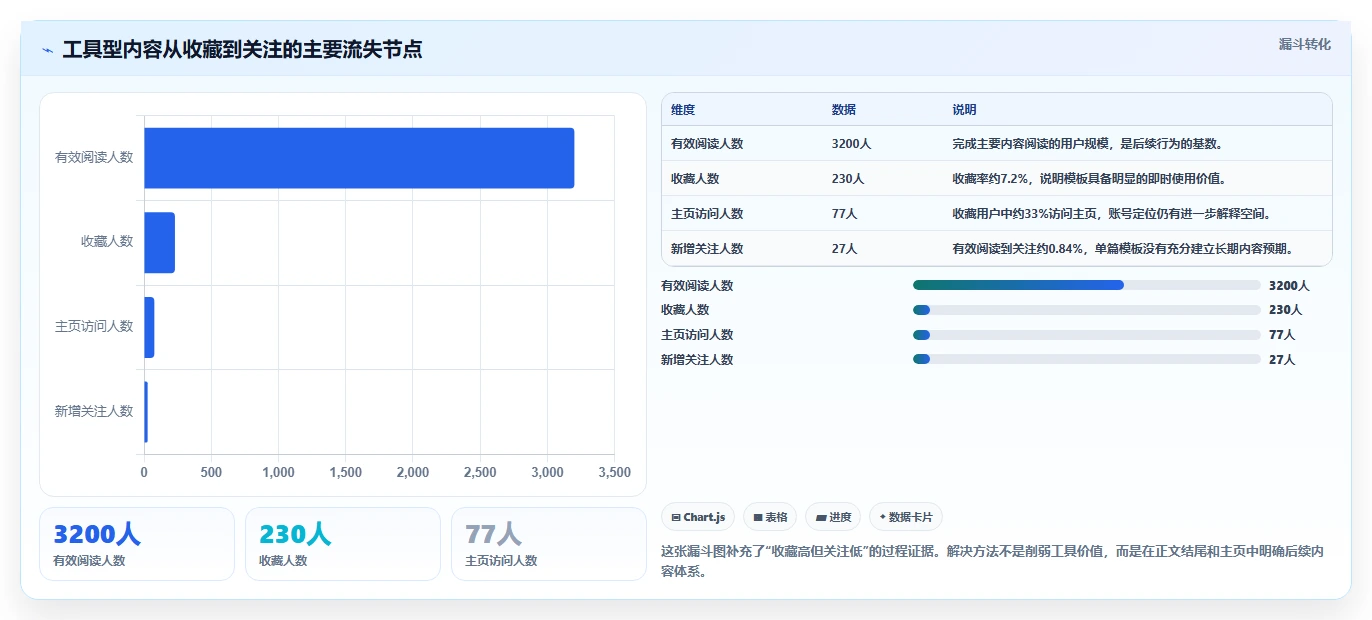Click the 1,000 x-axis tick label

point(278,472)
